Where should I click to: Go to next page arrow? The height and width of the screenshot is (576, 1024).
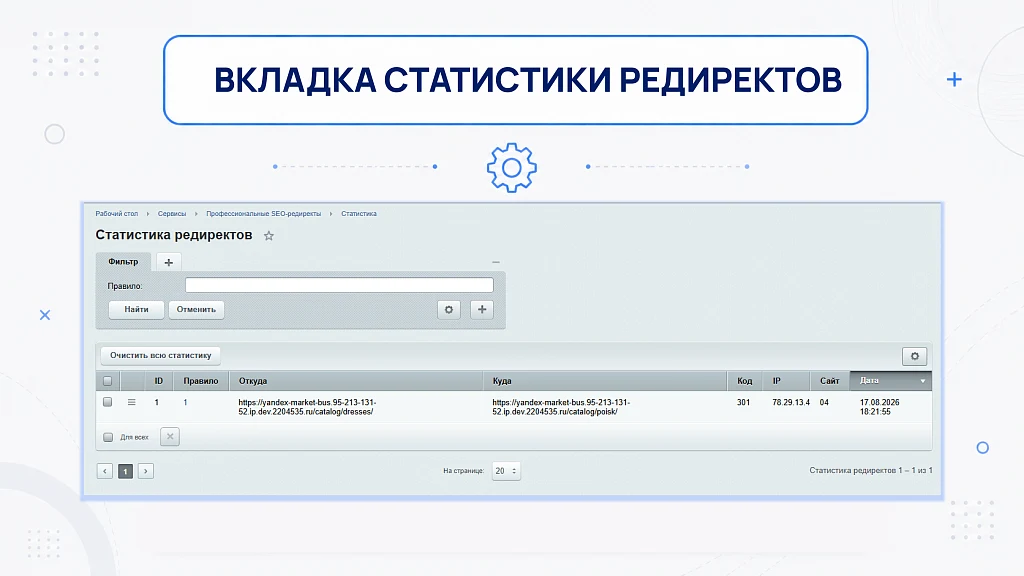tap(146, 471)
